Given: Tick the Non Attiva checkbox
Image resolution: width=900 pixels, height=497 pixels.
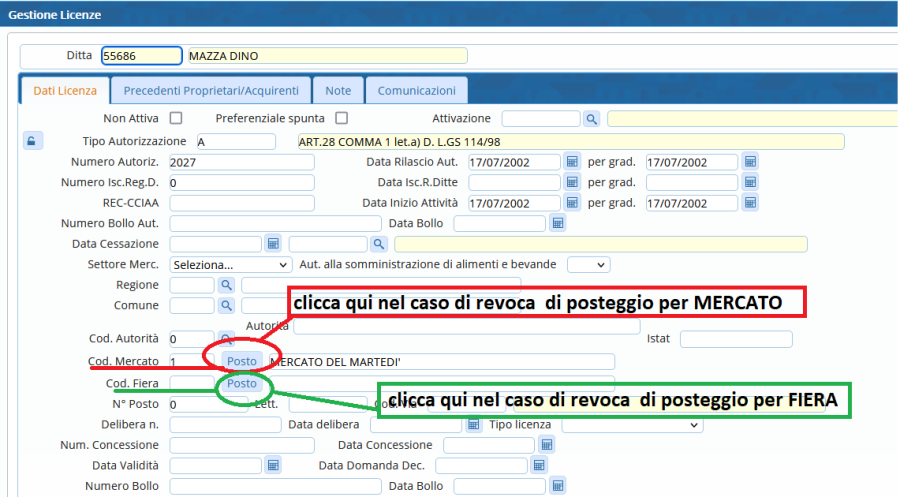Looking at the screenshot, I should [x=176, y=118].
